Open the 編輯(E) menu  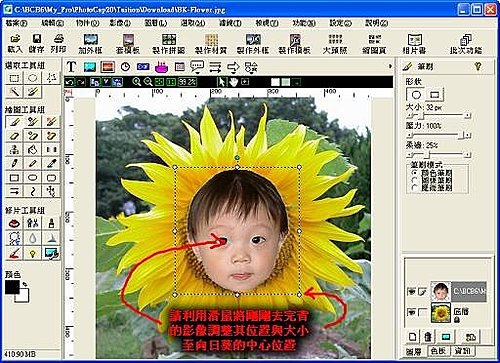pyautogui.click(x=52, y=23)
